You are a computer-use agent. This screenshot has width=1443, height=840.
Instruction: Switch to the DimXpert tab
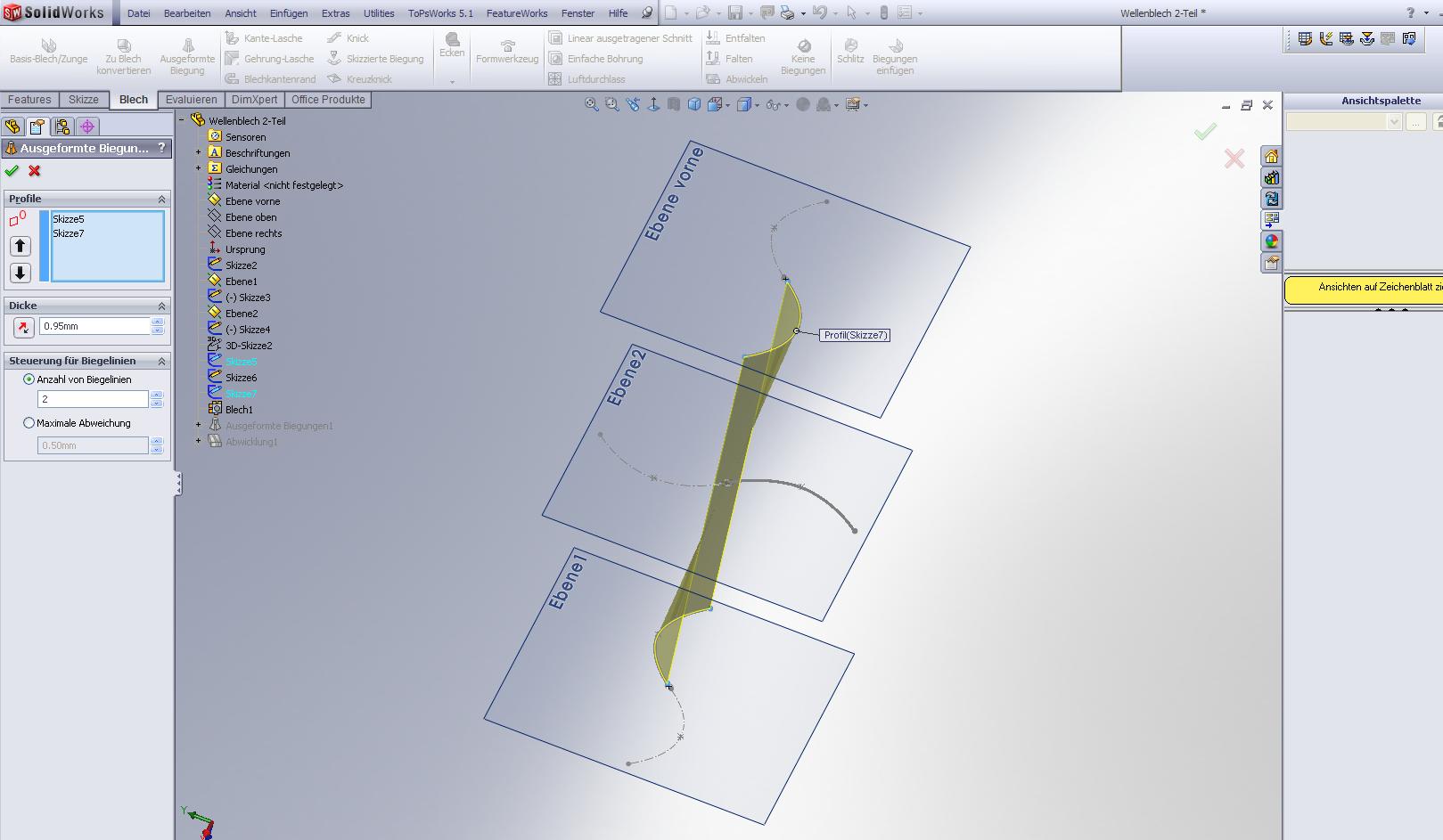pyautogui.click(x=255, y=100)
